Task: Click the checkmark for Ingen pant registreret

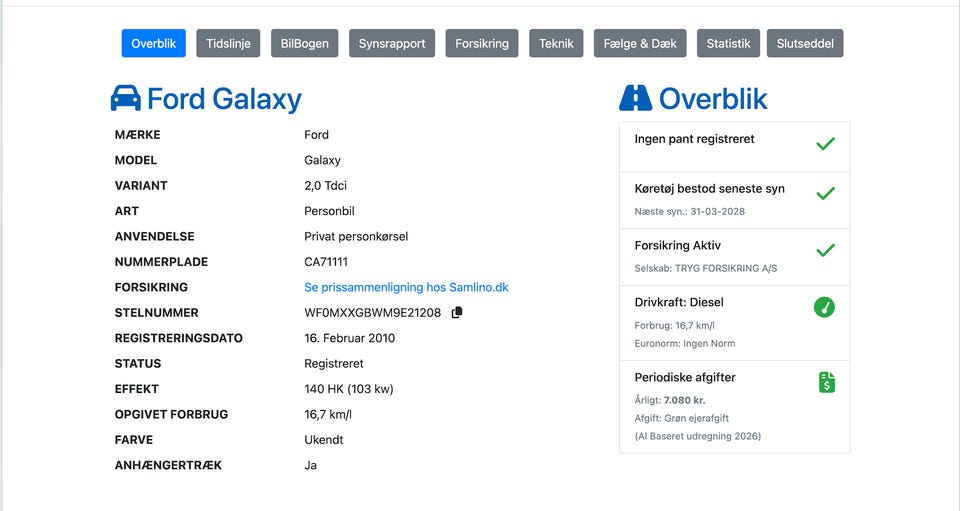Action: 825,144
